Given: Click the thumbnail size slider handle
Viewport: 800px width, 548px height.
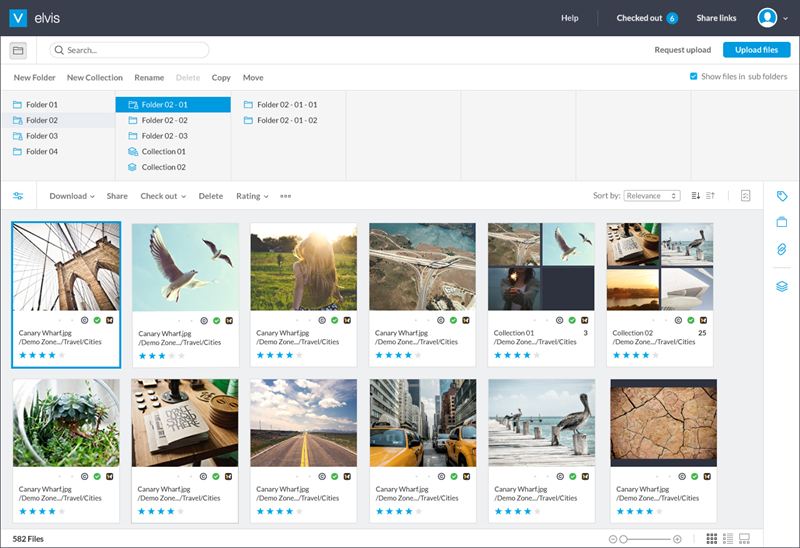Looking at the screenshot, I should 623,539.
